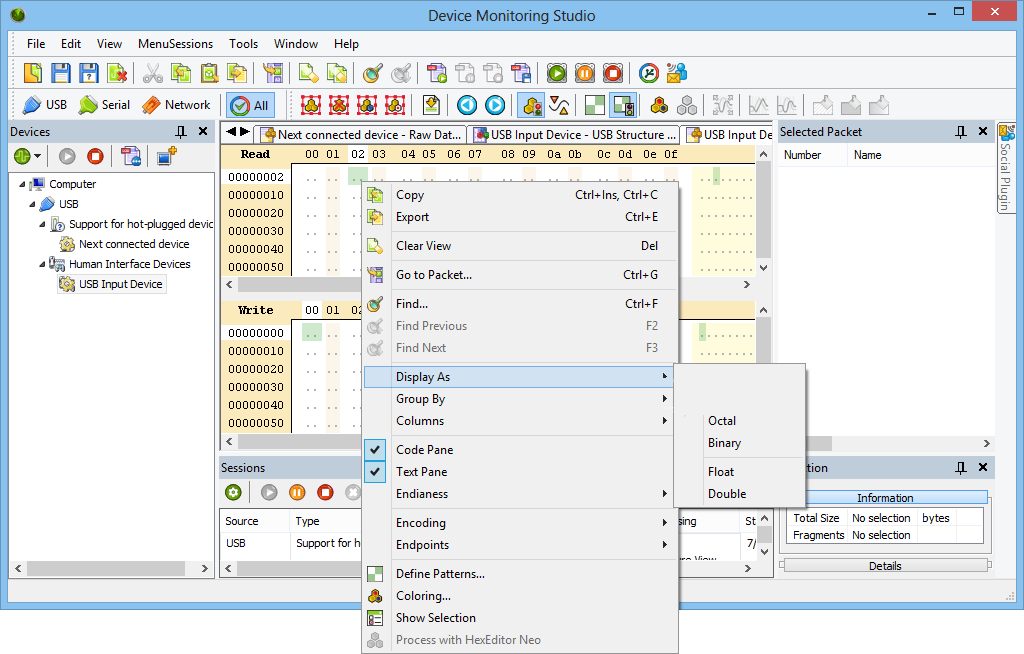Screen dimensions: 1024x654
Task: Click the Find magnifier icon in toolbar
Action: (373, 73)
